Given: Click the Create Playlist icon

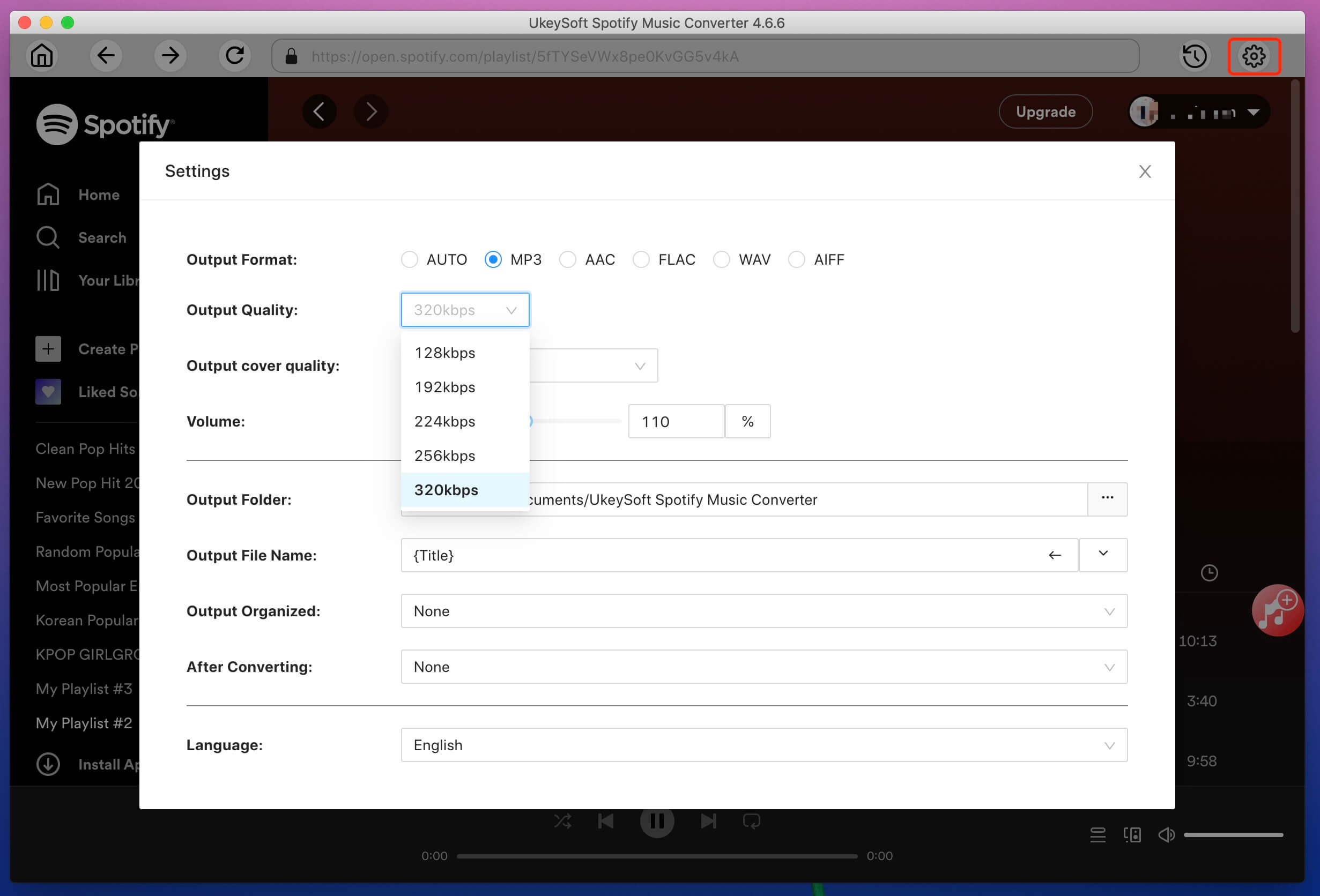Looking at the screenshot, I should point(48,349).
